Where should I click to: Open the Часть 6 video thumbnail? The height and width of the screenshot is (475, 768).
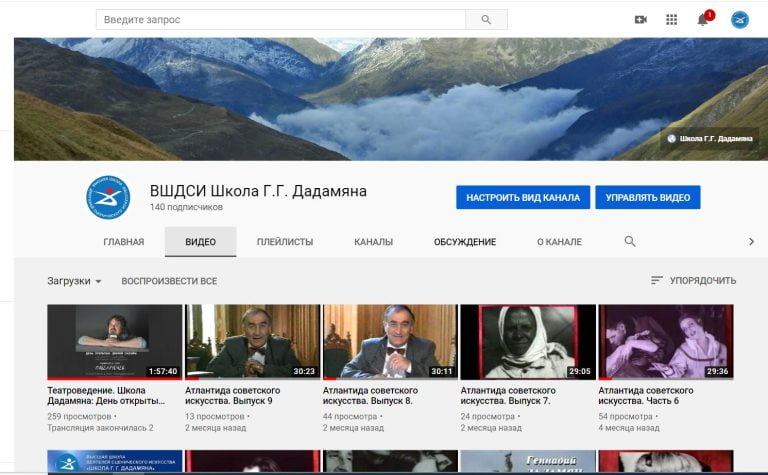click(666, 342)
